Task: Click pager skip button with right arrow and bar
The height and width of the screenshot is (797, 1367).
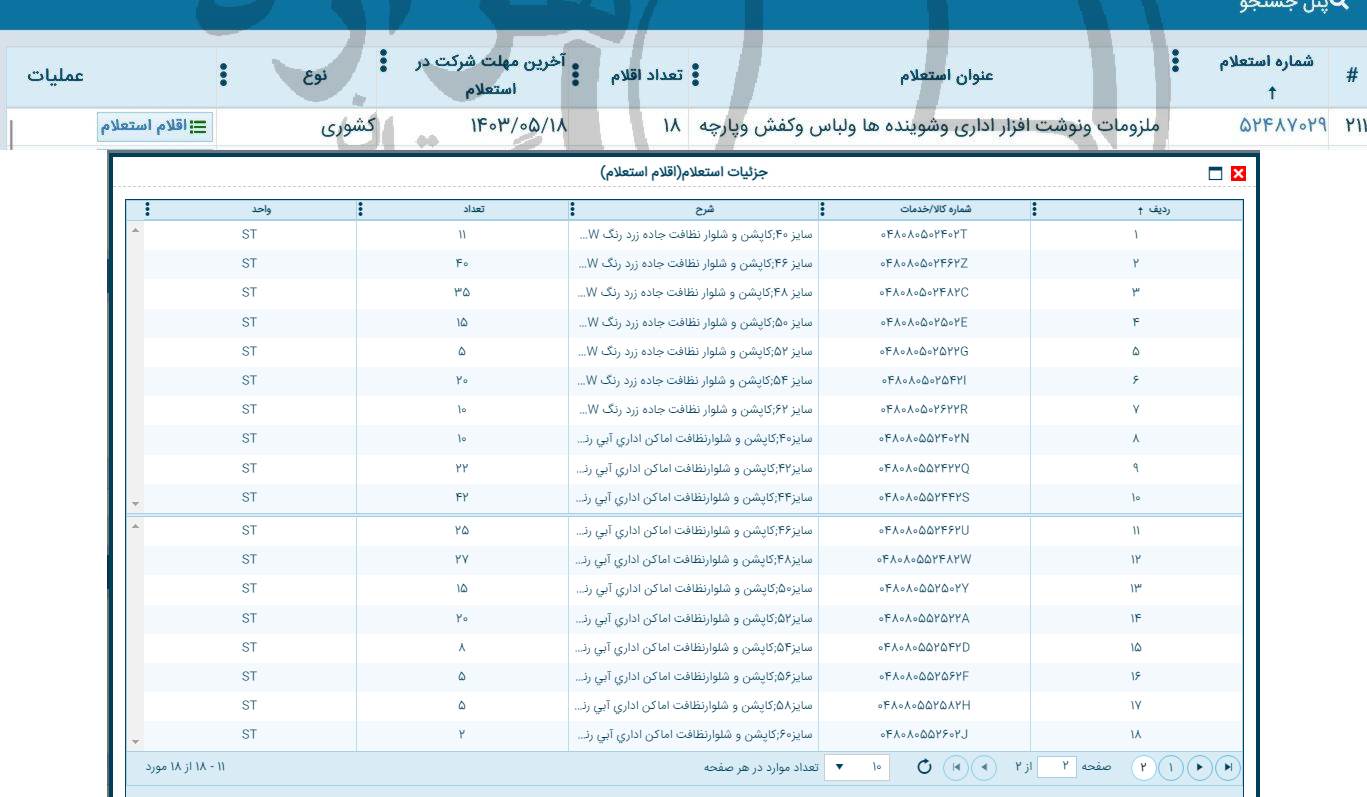Action: pyautogui.click(x=1230, y=767)
